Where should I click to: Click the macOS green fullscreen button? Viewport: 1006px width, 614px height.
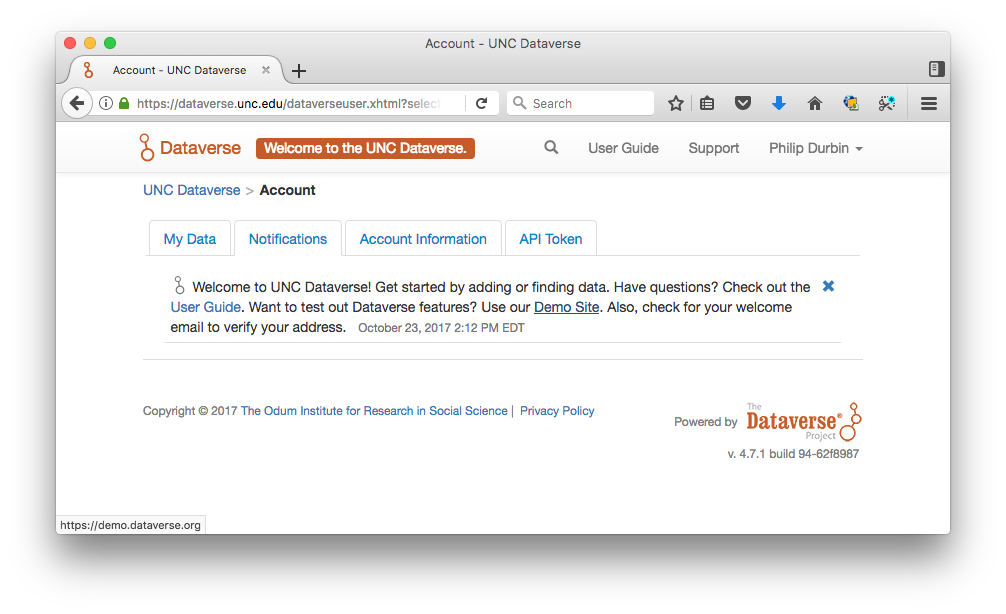[x=110, y=43]
